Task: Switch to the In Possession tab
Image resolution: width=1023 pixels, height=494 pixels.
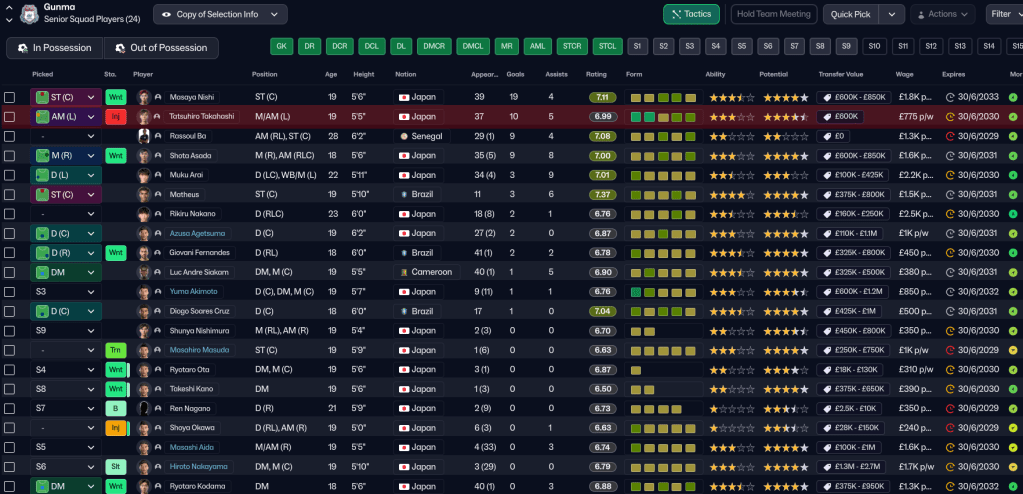Action: [x=55, y=48]
